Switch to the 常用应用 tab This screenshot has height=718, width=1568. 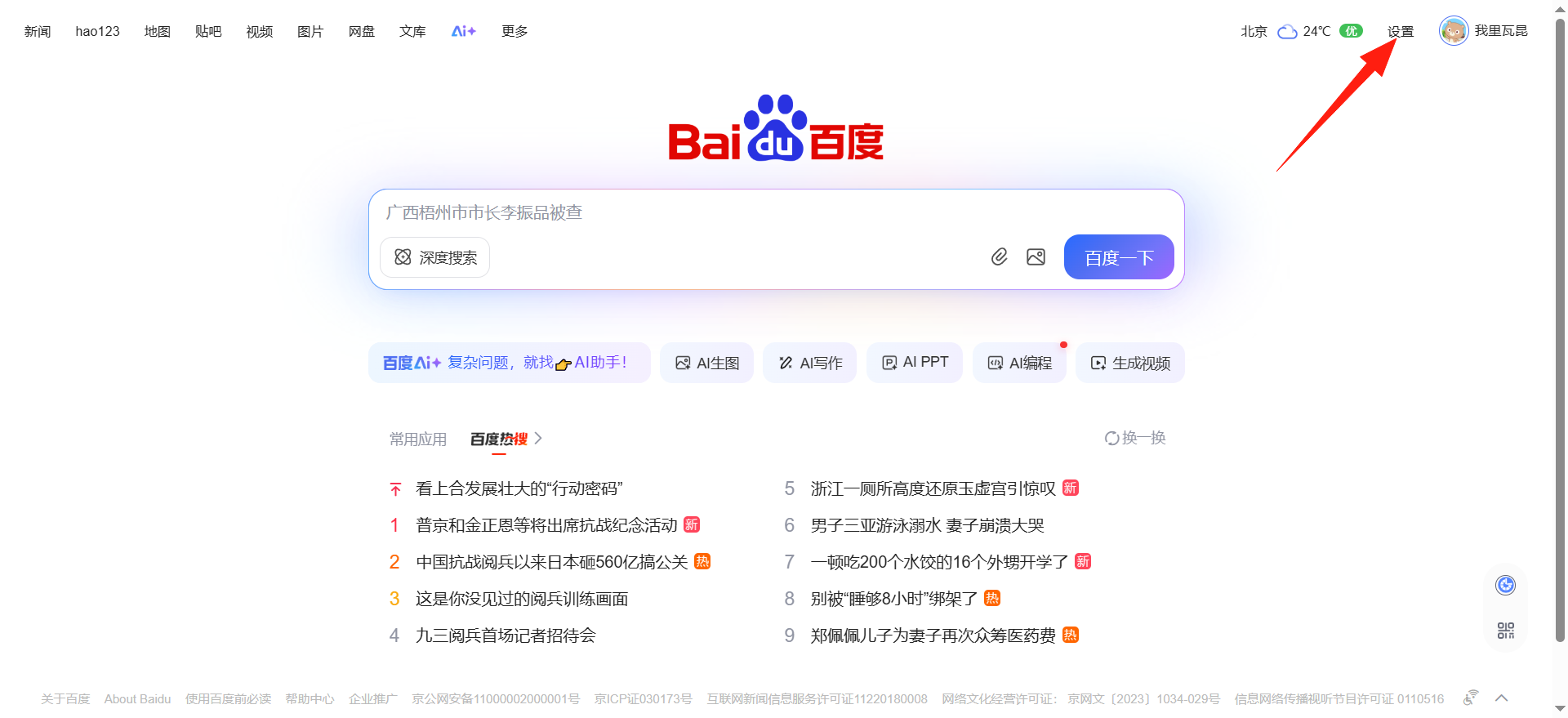point(418,439)
